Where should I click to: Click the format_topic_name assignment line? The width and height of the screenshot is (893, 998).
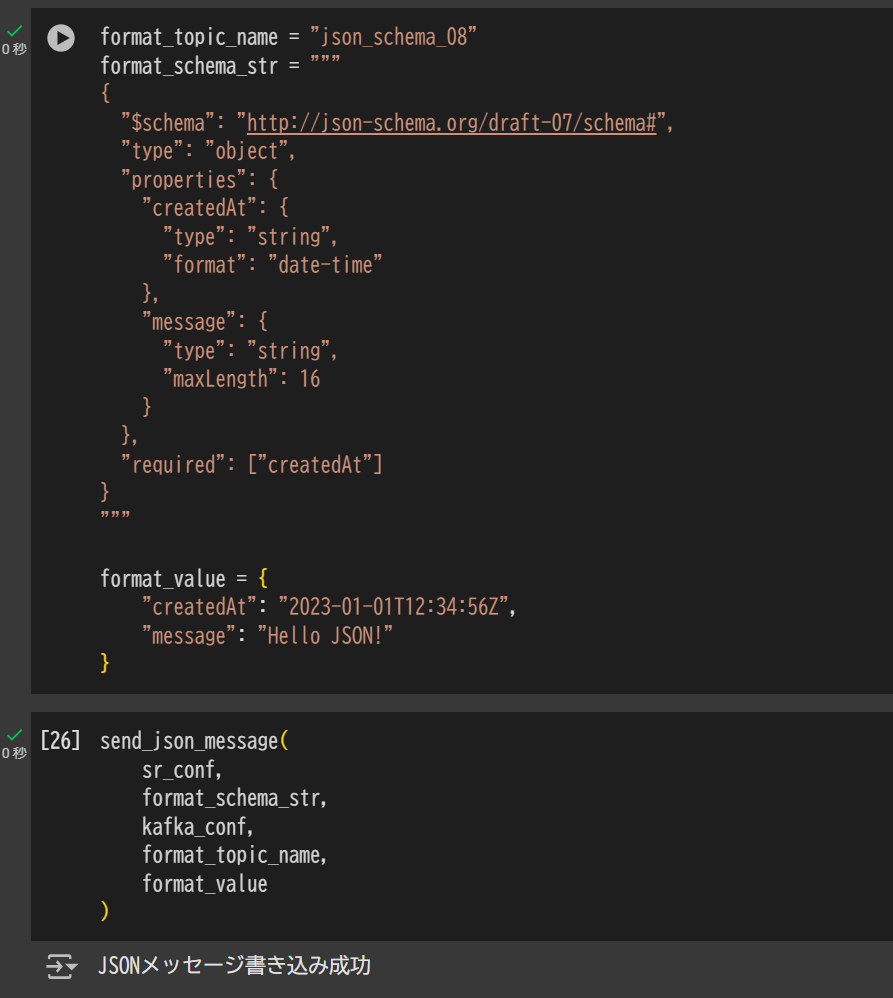point(288,37)
